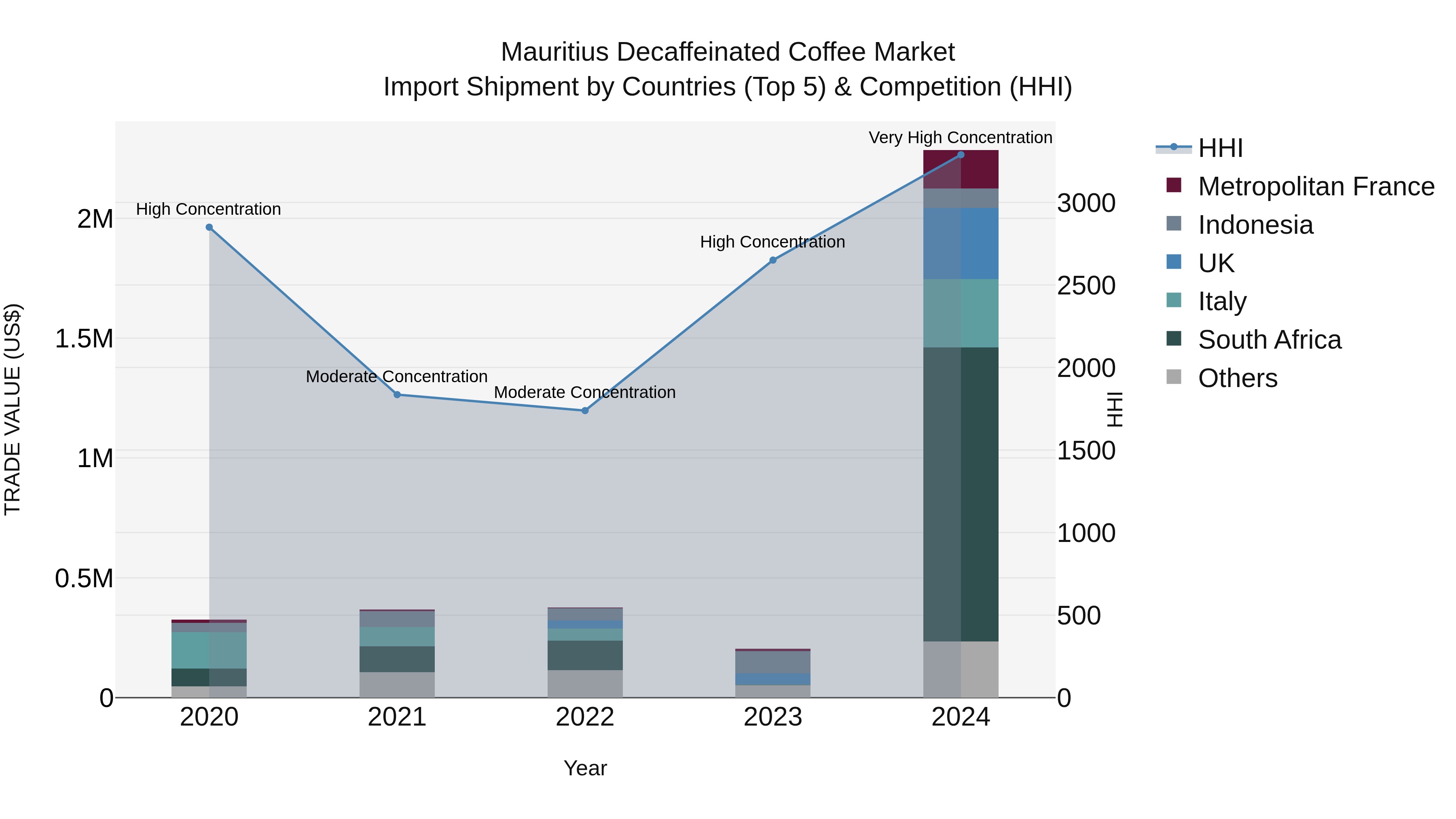Click the 2024 Italy bar segment

961,313
